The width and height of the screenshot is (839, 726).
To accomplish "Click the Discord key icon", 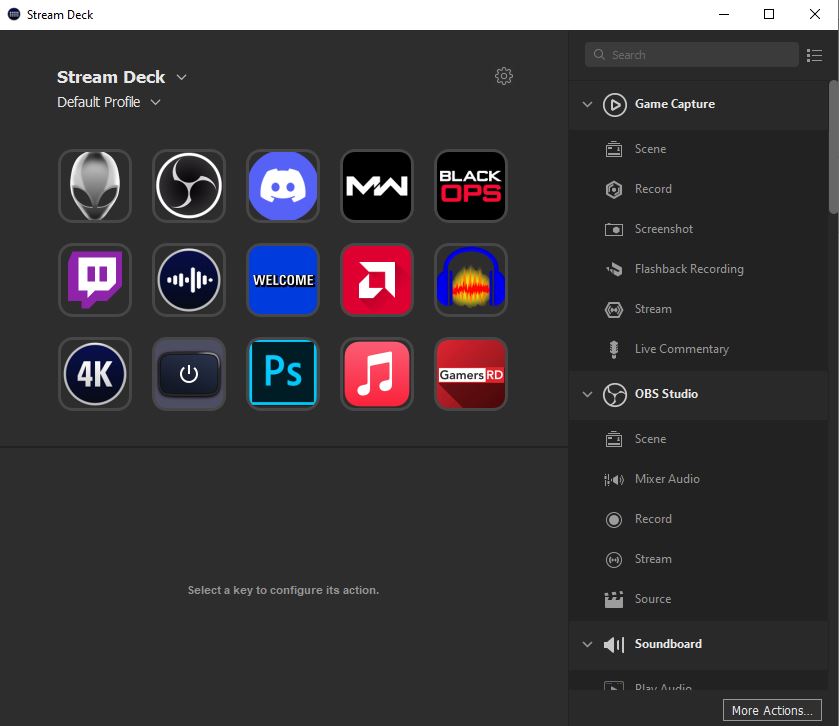I will 283,186.
